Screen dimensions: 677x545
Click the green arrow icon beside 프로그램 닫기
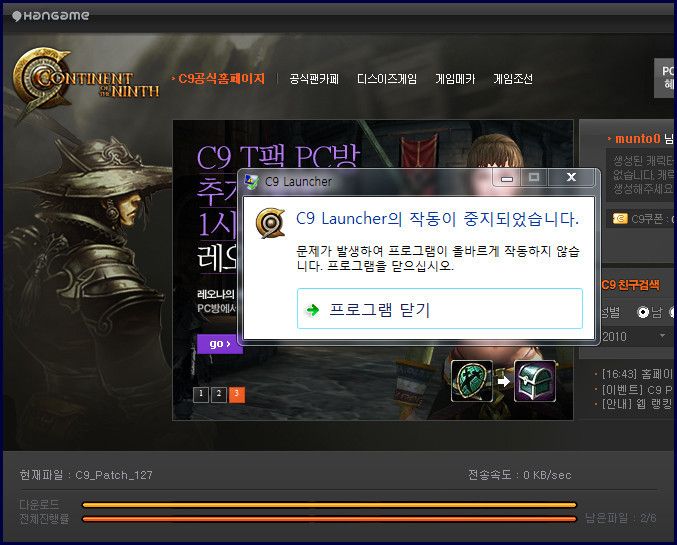click(x=312, y=310)
